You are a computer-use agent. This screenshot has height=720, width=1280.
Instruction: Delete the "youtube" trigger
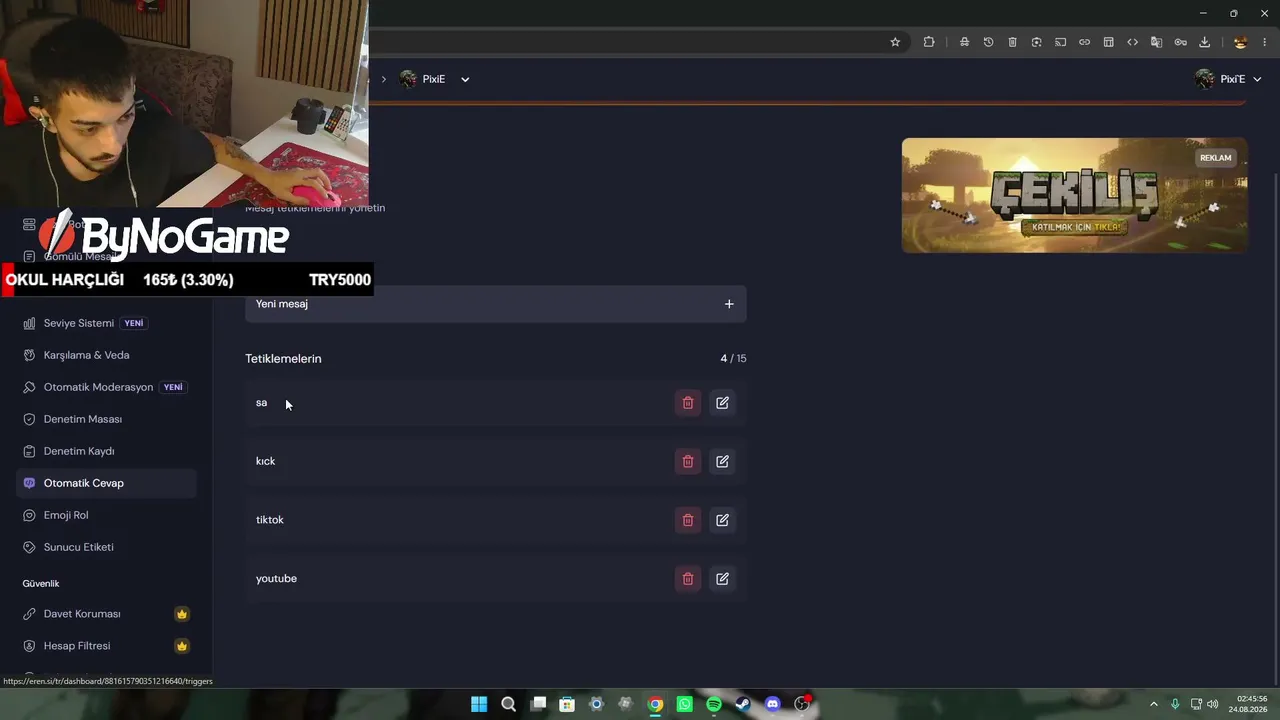688,578
